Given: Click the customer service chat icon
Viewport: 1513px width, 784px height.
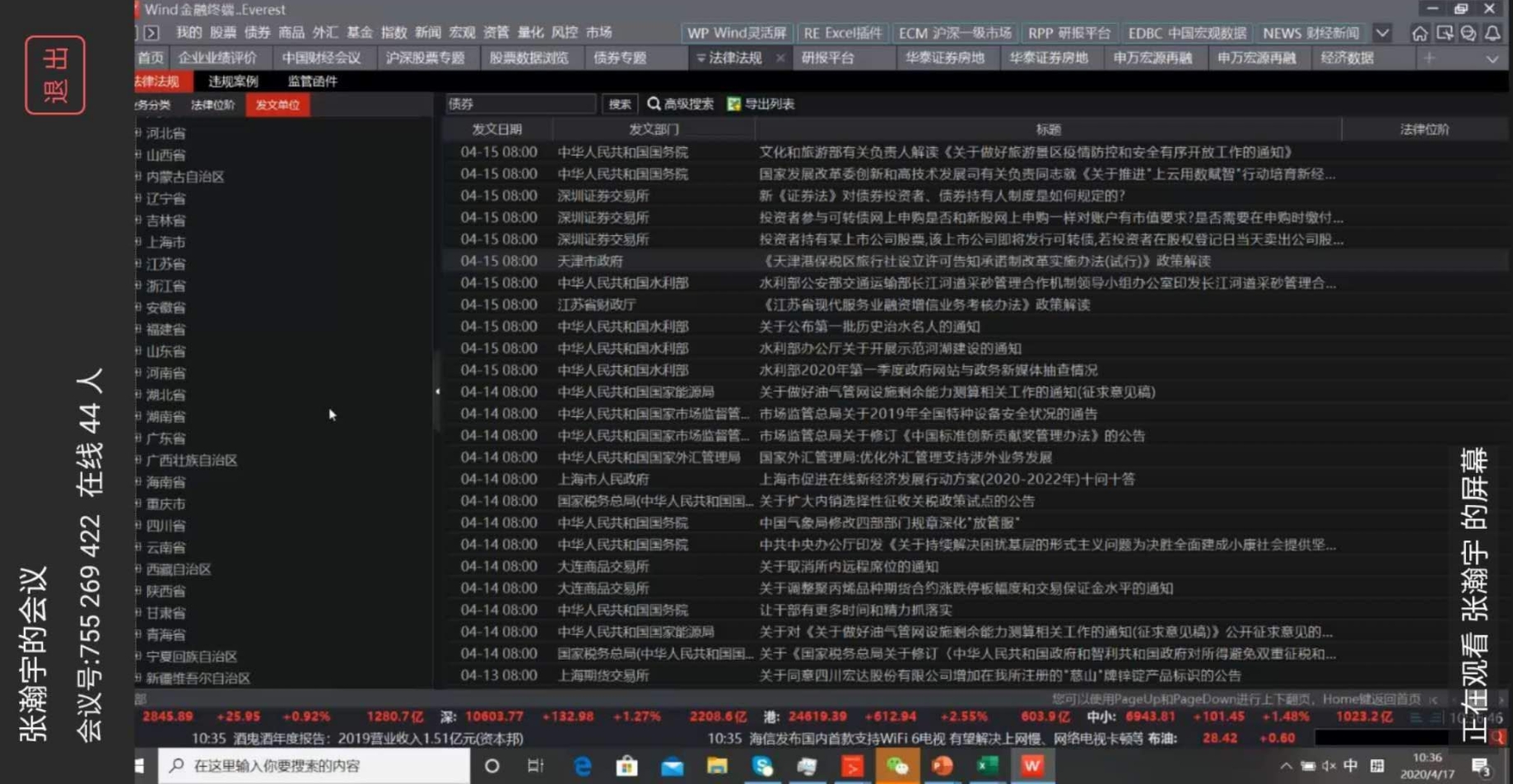Looking at the screenshot, I should click(1468, 33).
